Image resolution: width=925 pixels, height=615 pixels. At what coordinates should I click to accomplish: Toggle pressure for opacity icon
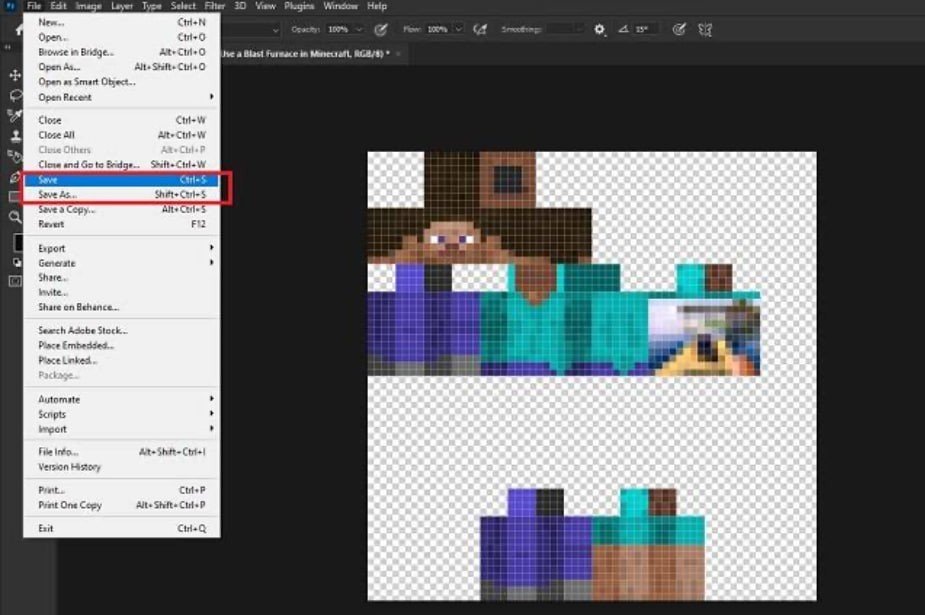[381, 29]
